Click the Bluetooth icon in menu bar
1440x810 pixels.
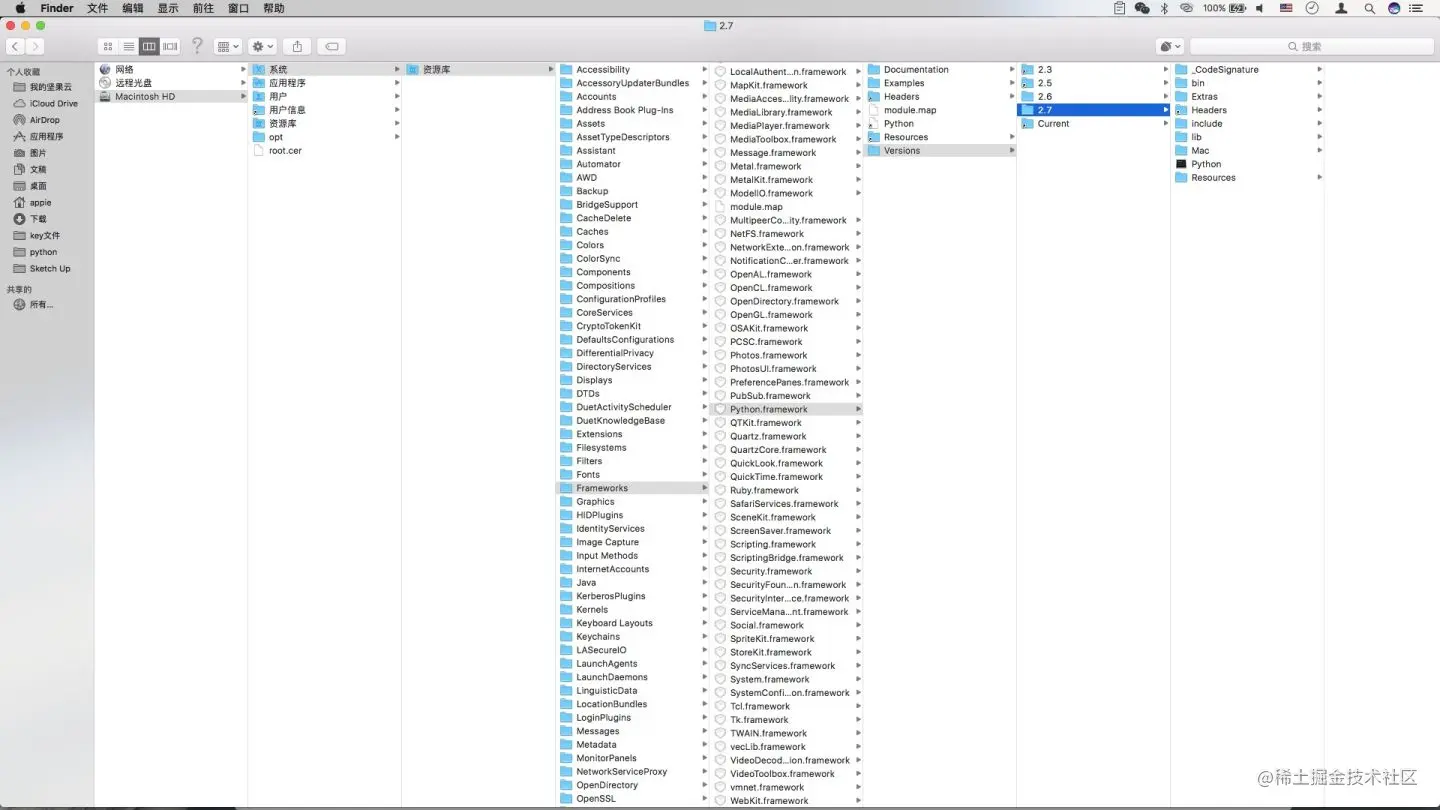click(1165, 8)
